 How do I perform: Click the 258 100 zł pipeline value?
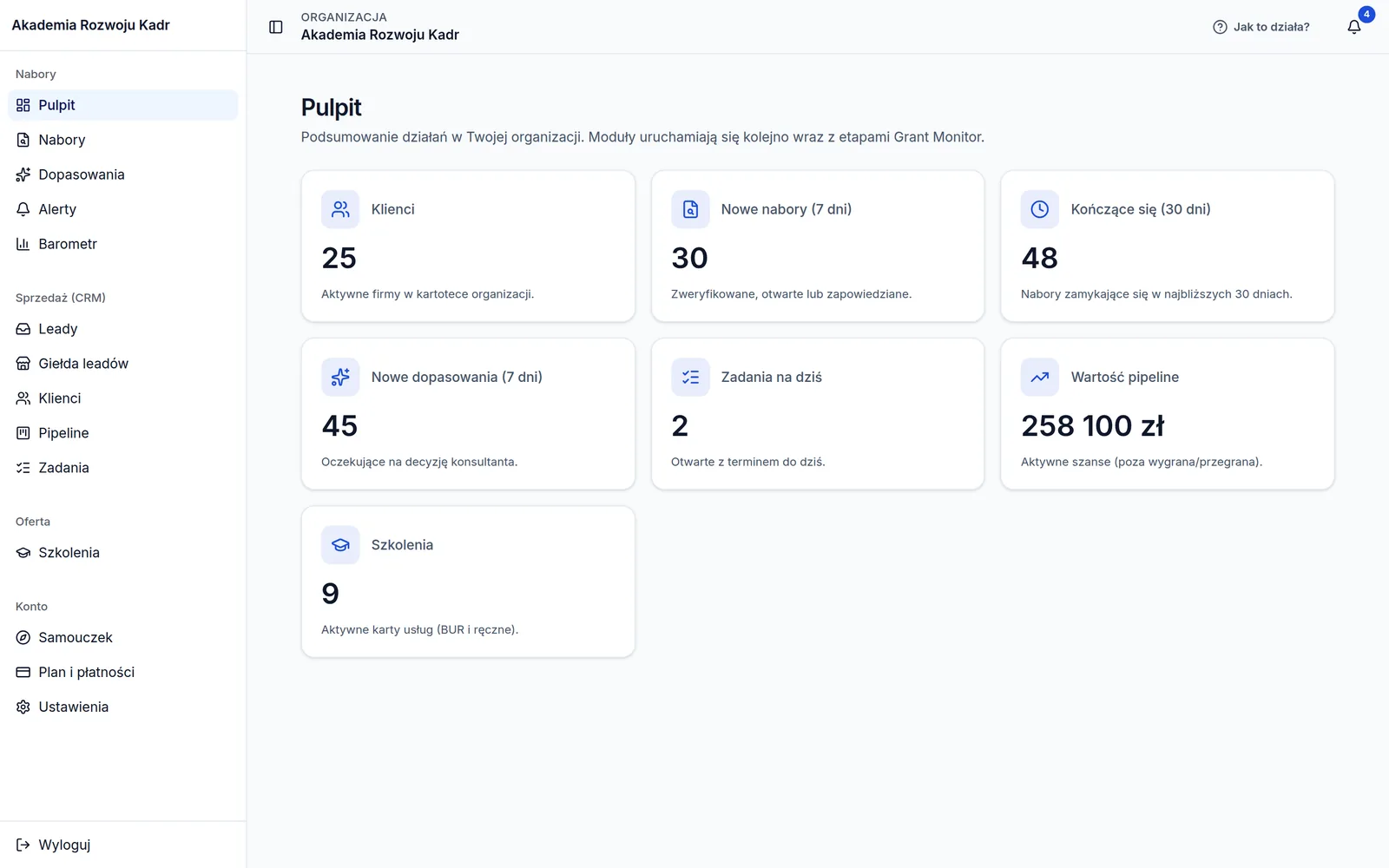[x=1092, y=425]
